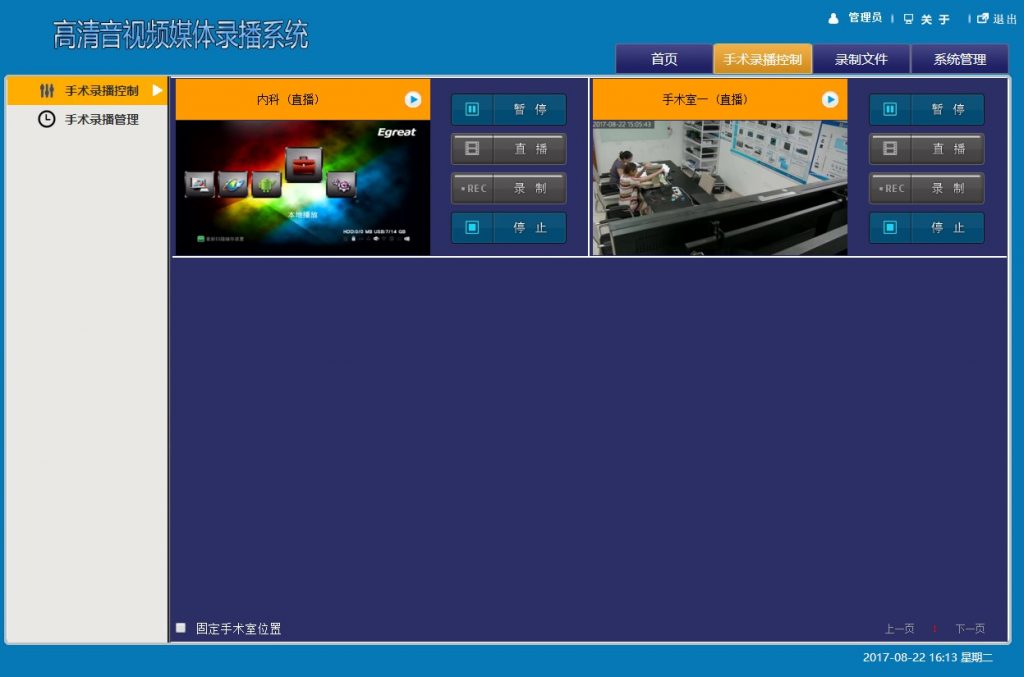This screenshot has height=677, width=1024.
Task: Switch to the 录制文件 tab
Action: tap(861, 59)
